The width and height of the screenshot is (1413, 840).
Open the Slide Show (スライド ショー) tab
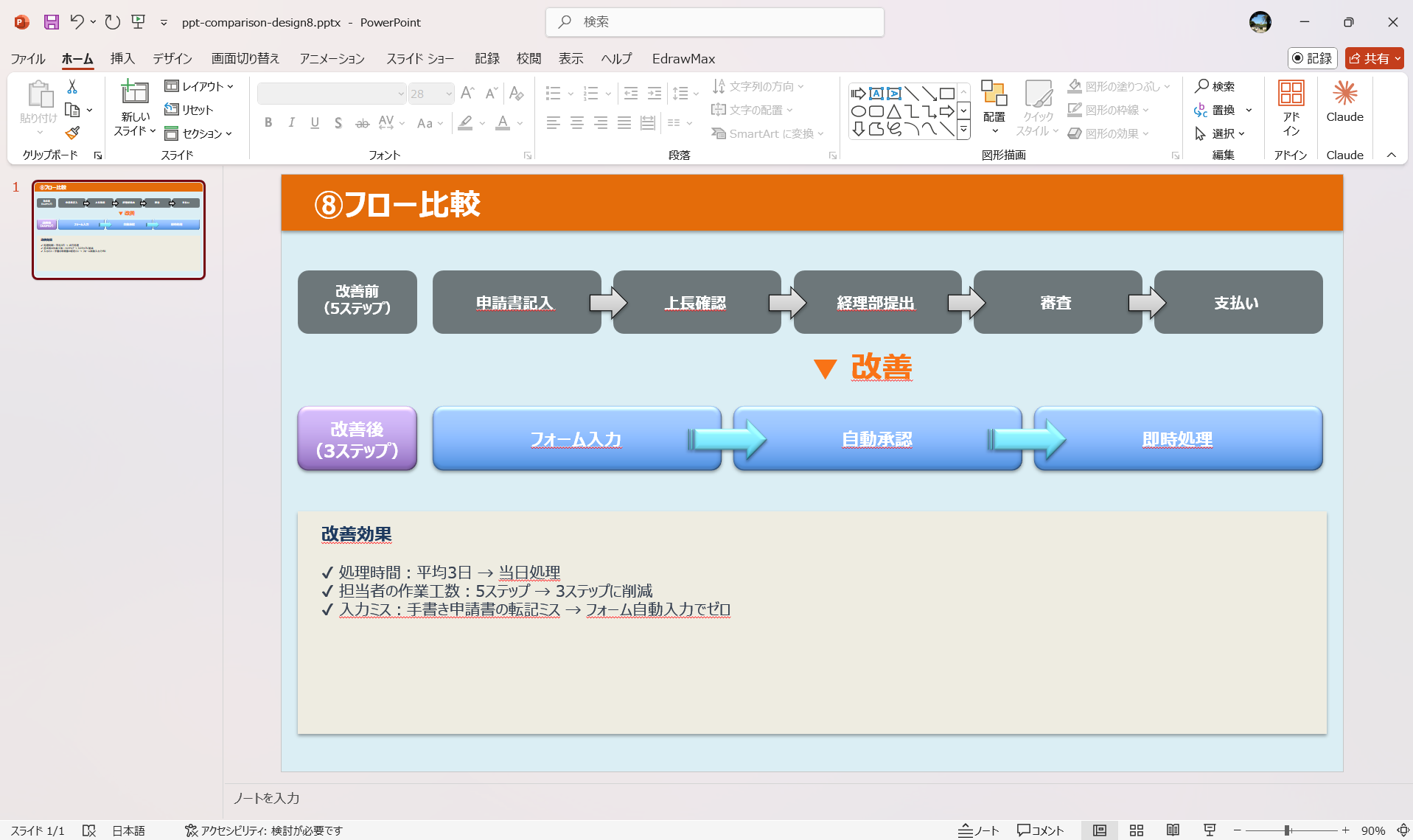point(420,58)
